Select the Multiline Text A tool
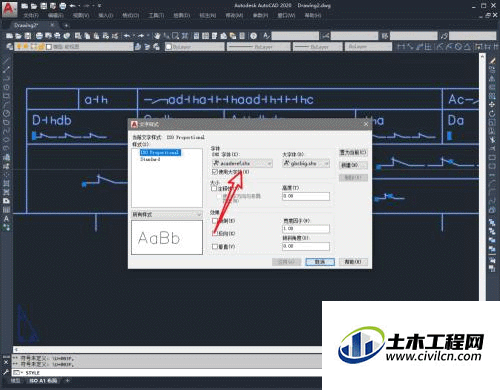500x390 pixels. click(6, 219)
